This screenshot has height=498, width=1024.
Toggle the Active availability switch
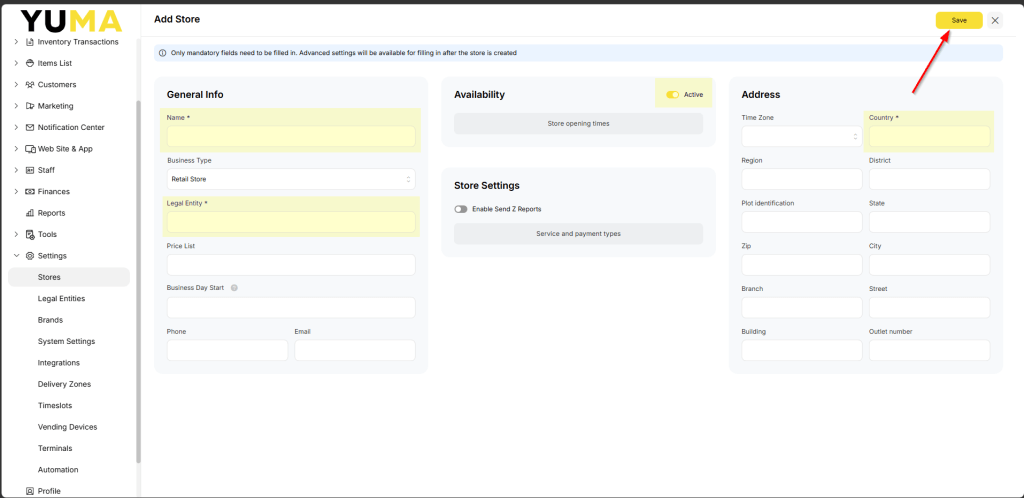[x=673, y=95]
